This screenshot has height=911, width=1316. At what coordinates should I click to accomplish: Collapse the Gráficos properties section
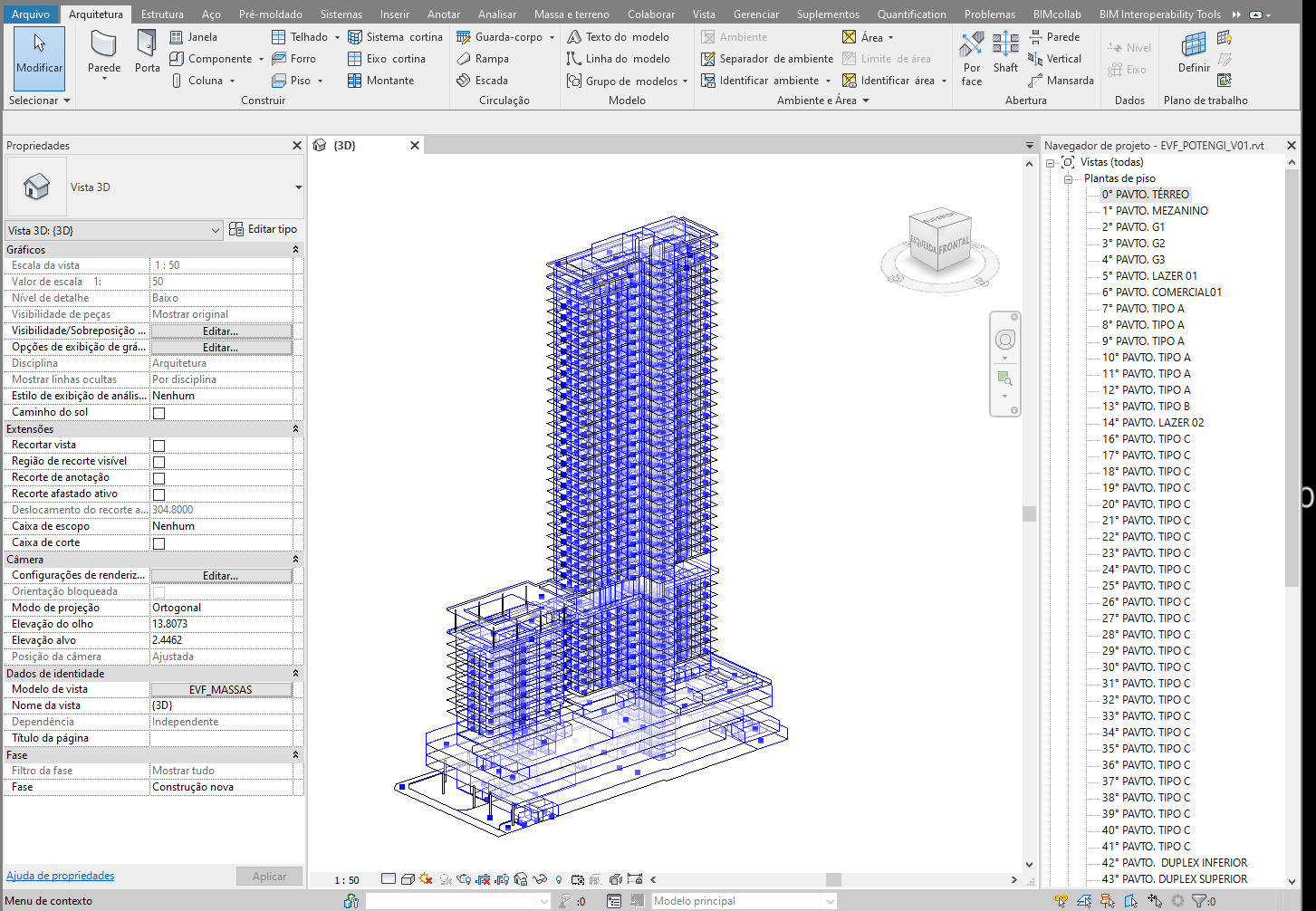pos(295,249)
